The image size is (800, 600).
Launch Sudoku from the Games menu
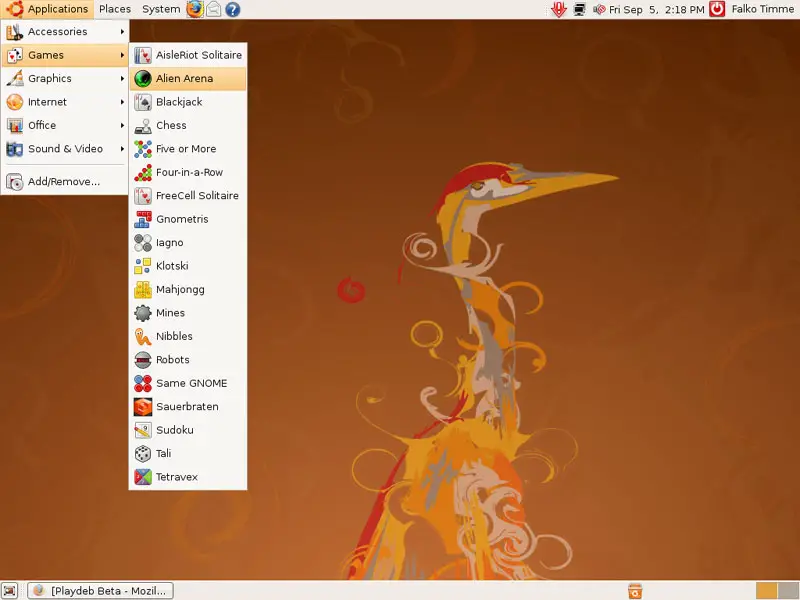pos(188,430)
